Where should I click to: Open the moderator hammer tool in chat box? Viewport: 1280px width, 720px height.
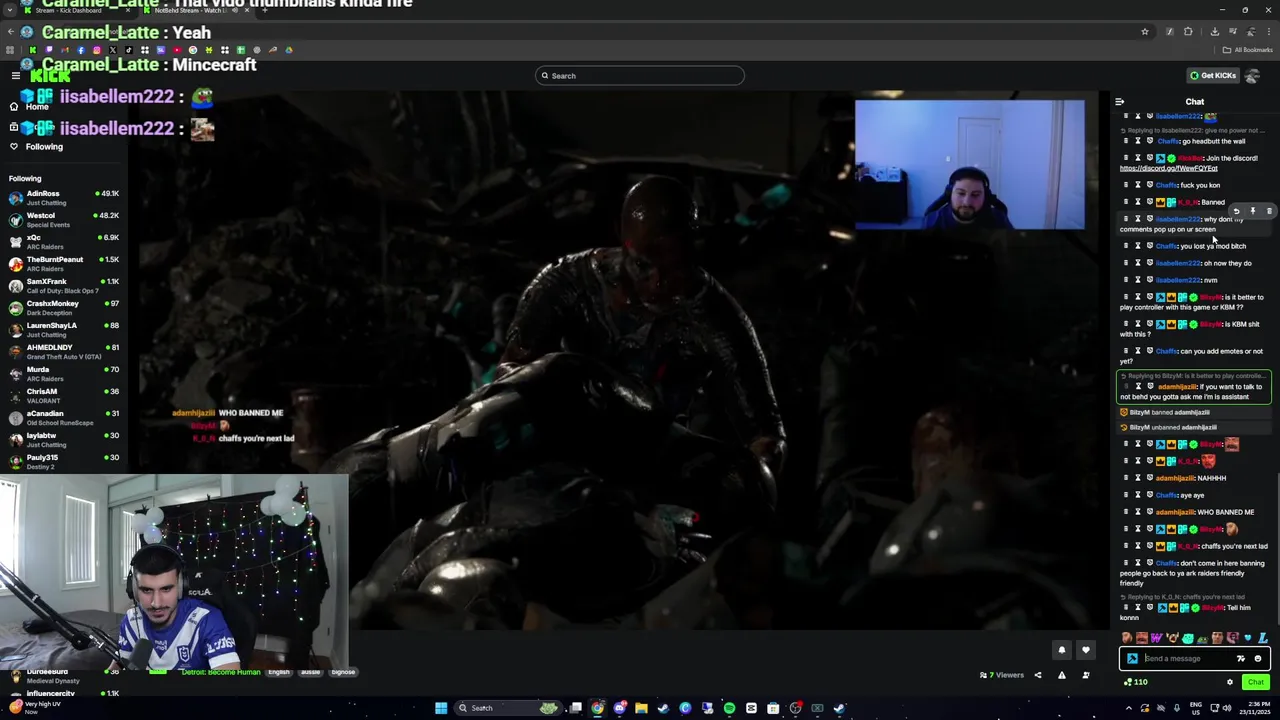(x=1132, y=659)
